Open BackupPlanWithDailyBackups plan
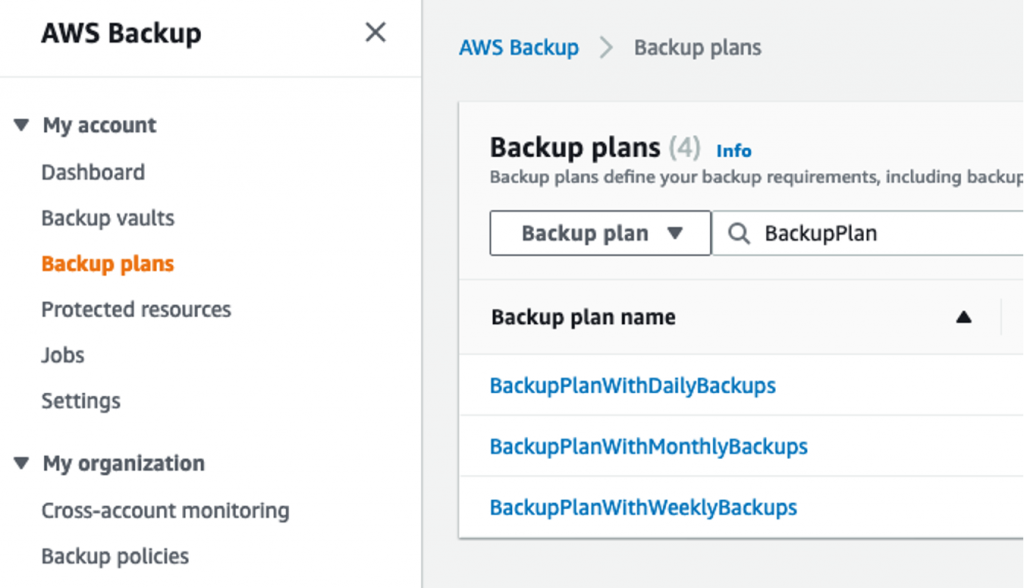1024x588 pixels. [633, 385]
